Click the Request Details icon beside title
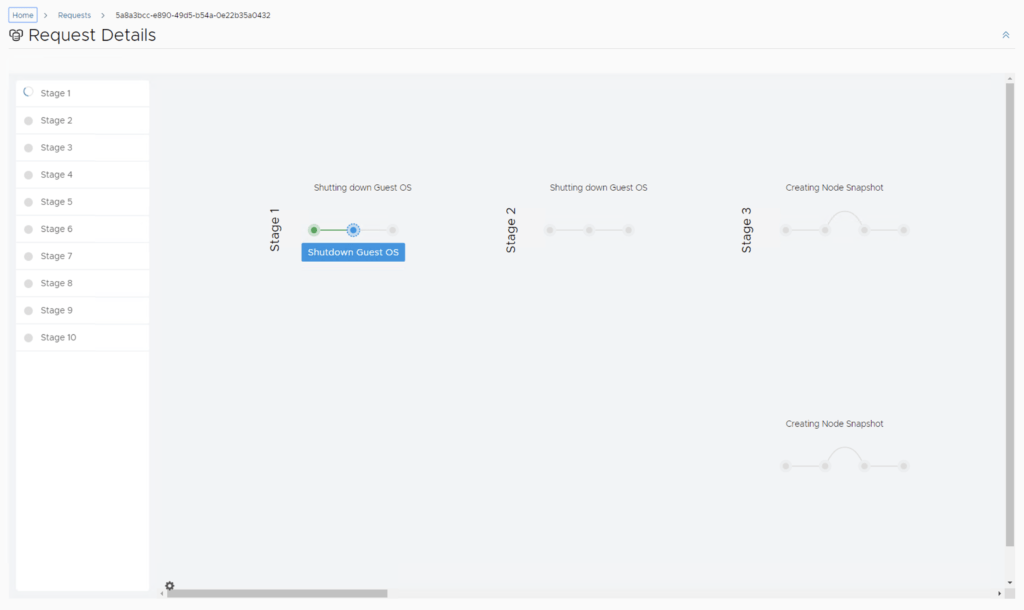Screen dimensions: 1024x610 [x=16, y=36]
